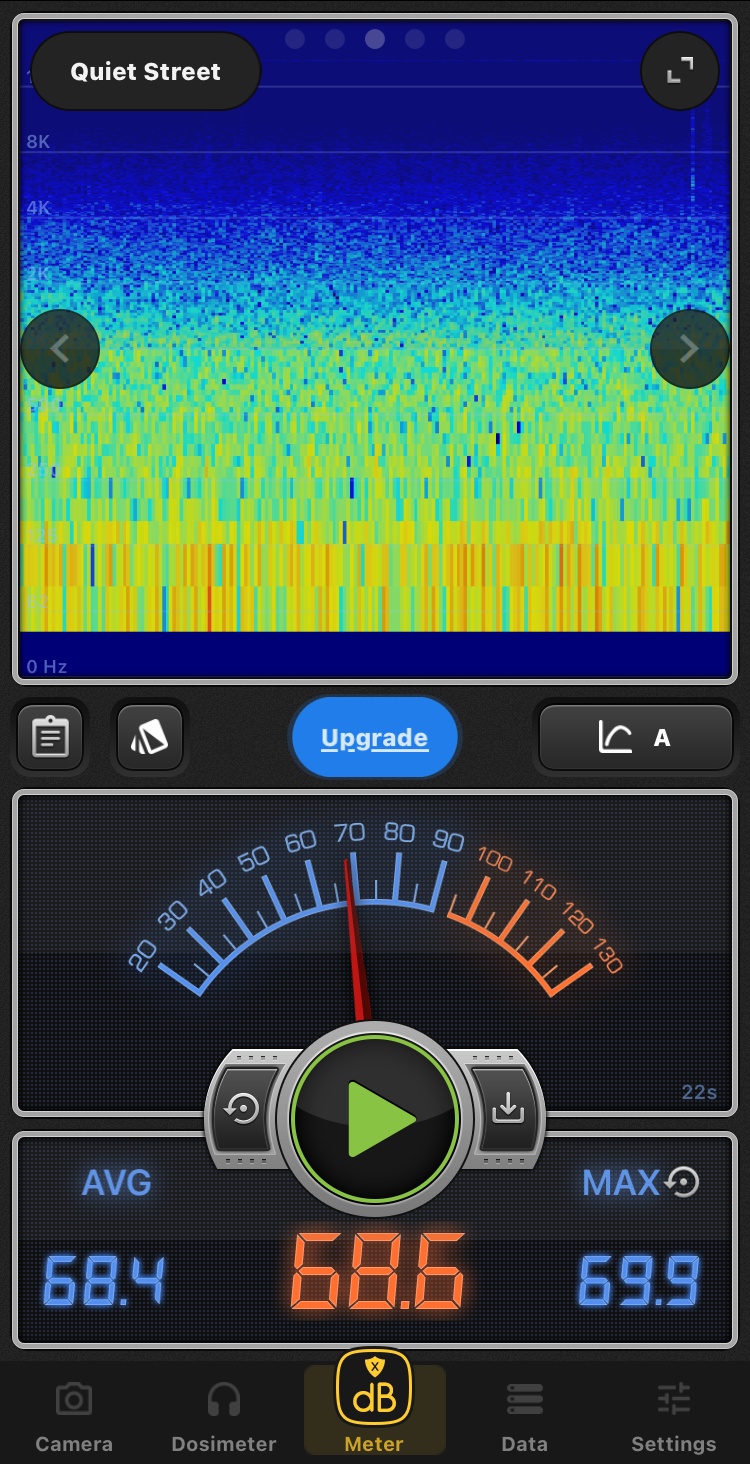
Task: Tap the fullscreen expand icon on spectrogram
Action: pyautogui.click(x=680, y=71)
